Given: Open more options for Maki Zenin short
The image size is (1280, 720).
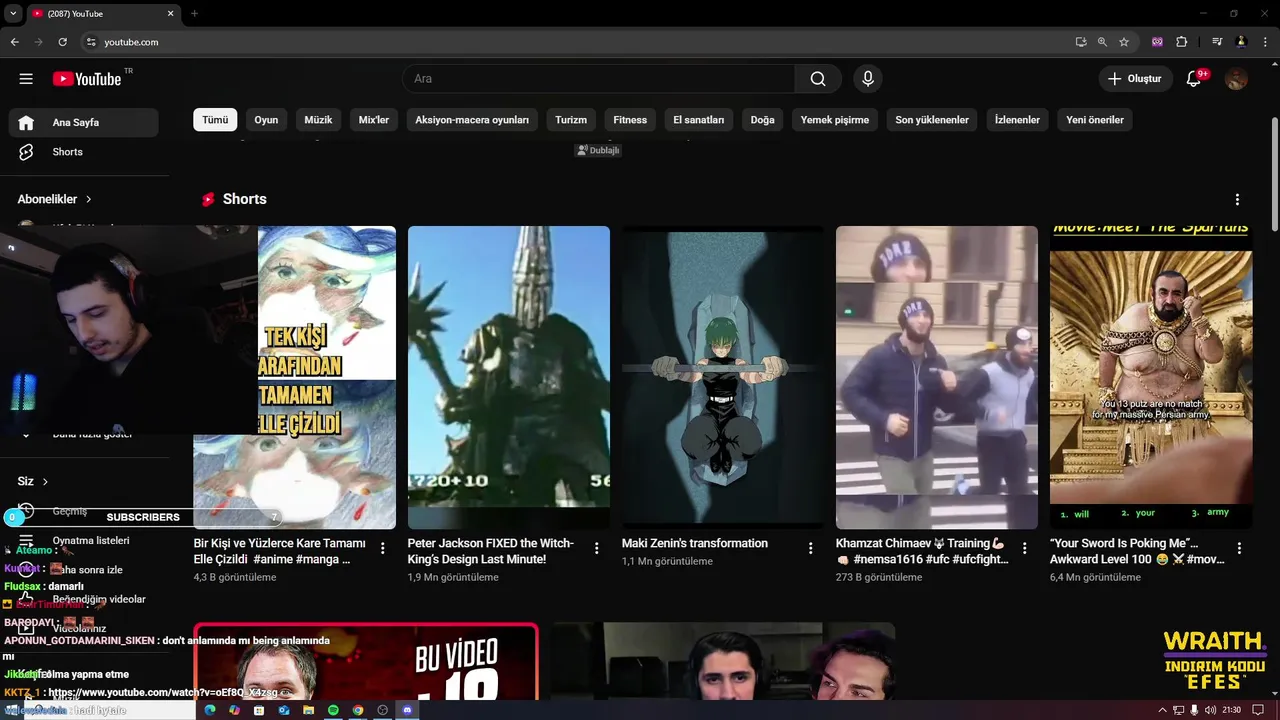Looking at the screenshot, I should pos(811,548).
